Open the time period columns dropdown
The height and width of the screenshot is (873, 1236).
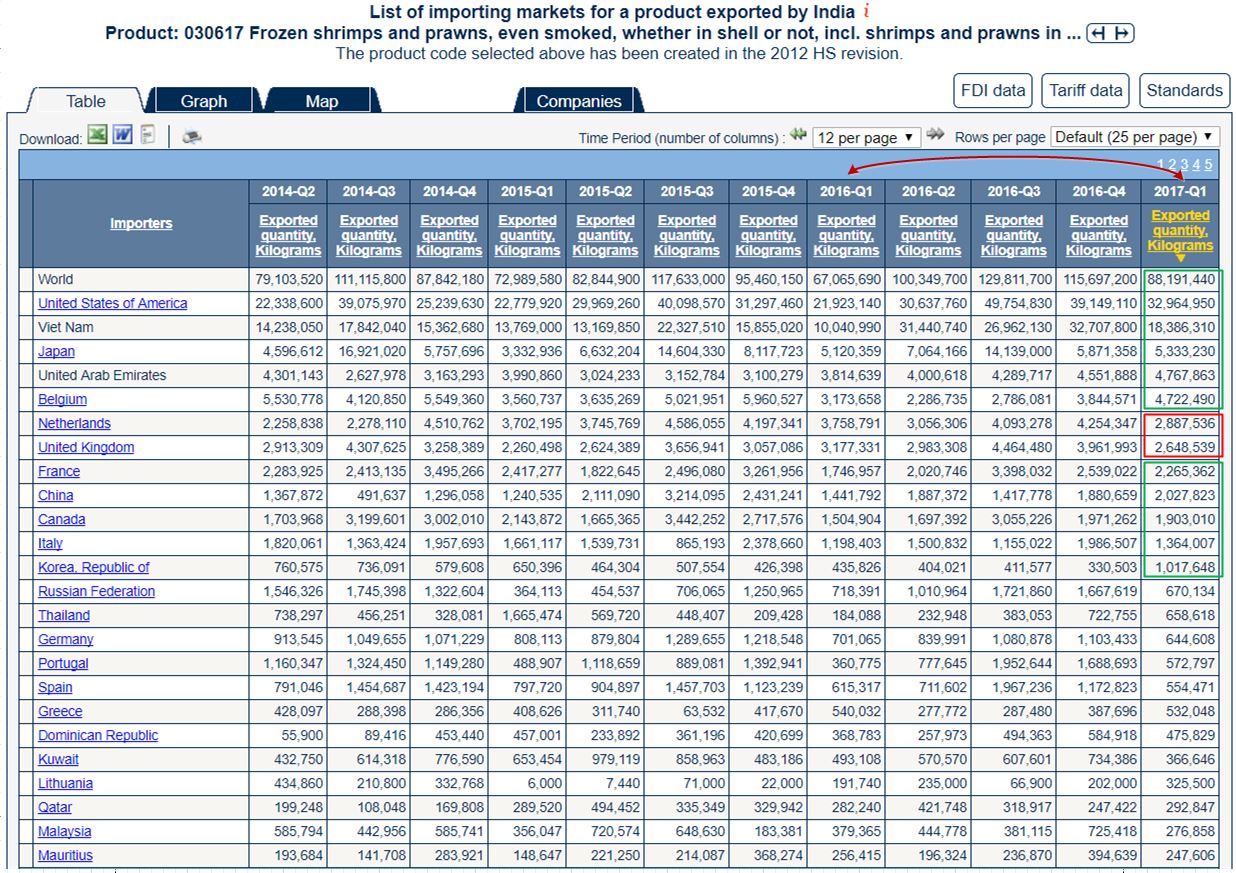[866, 137]
